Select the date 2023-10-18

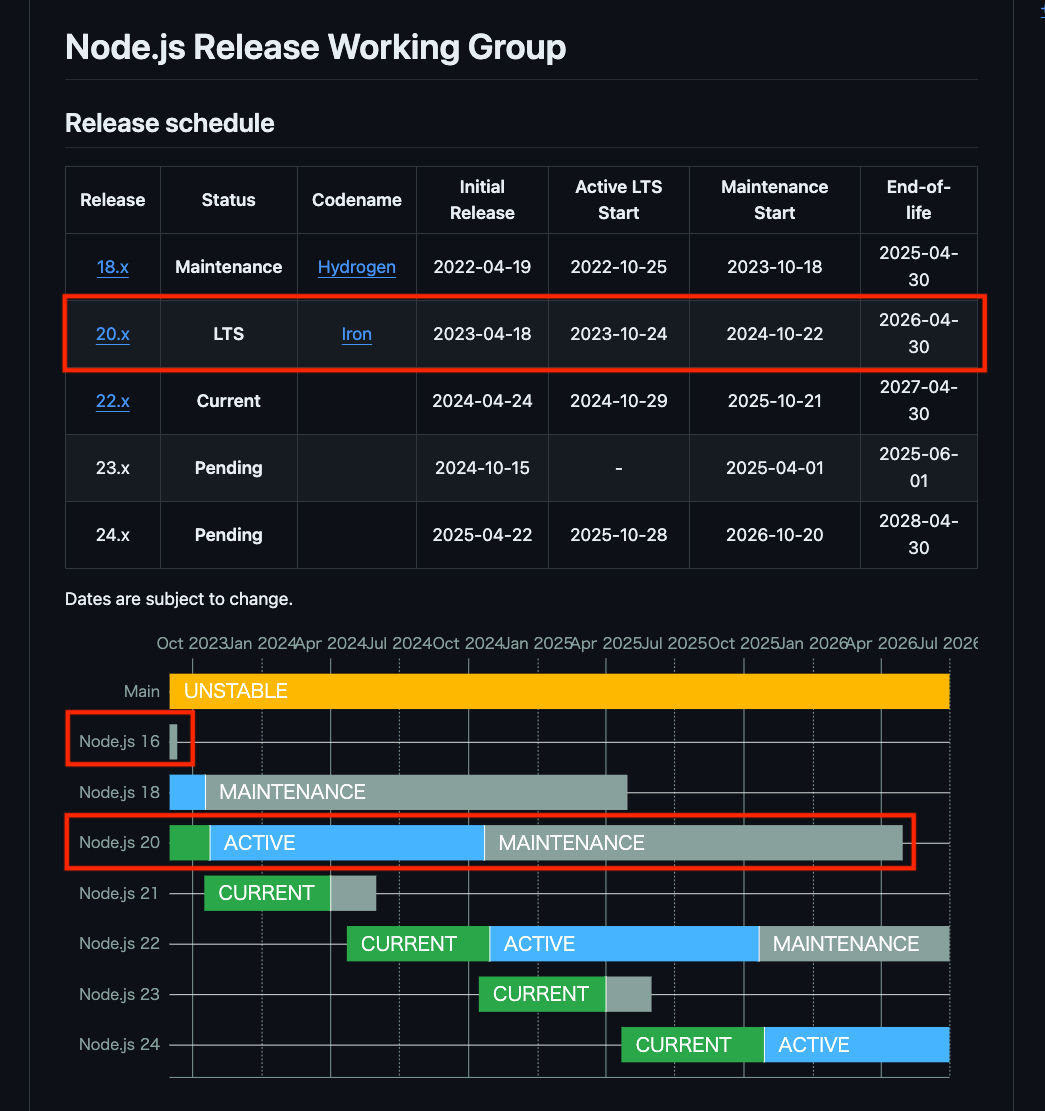pos(774,267)
